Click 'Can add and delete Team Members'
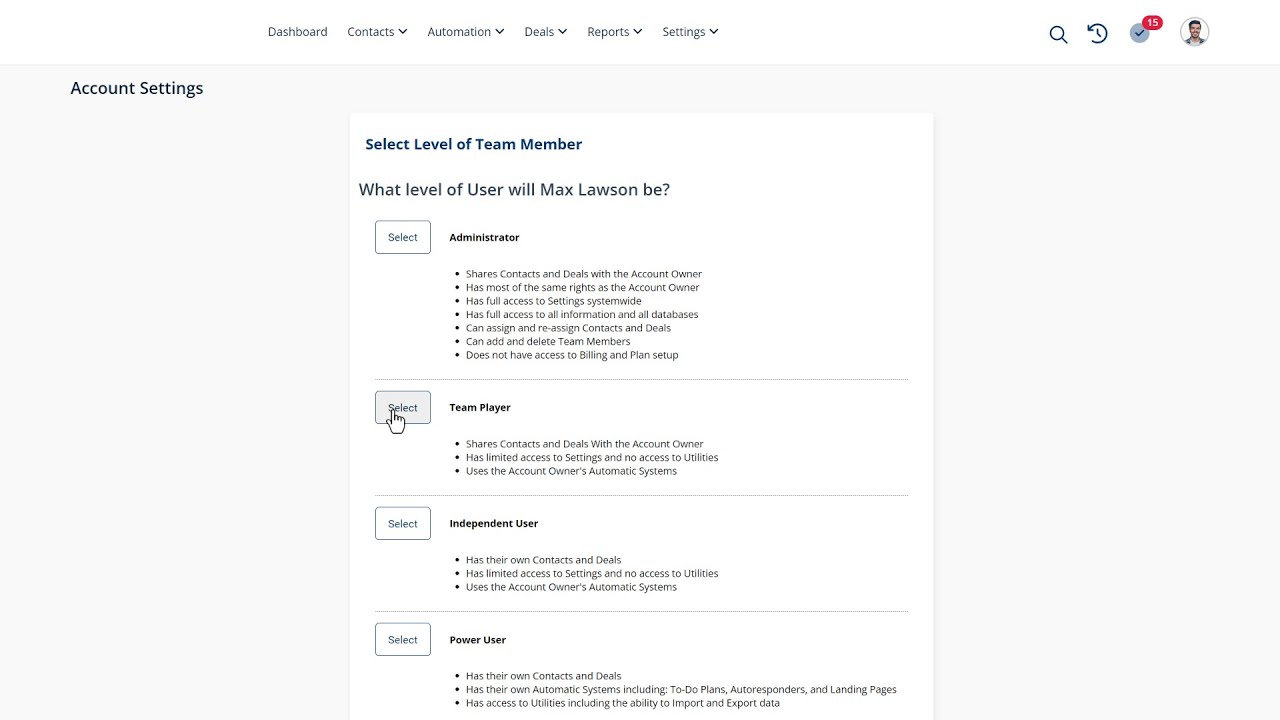 (548, 341)
